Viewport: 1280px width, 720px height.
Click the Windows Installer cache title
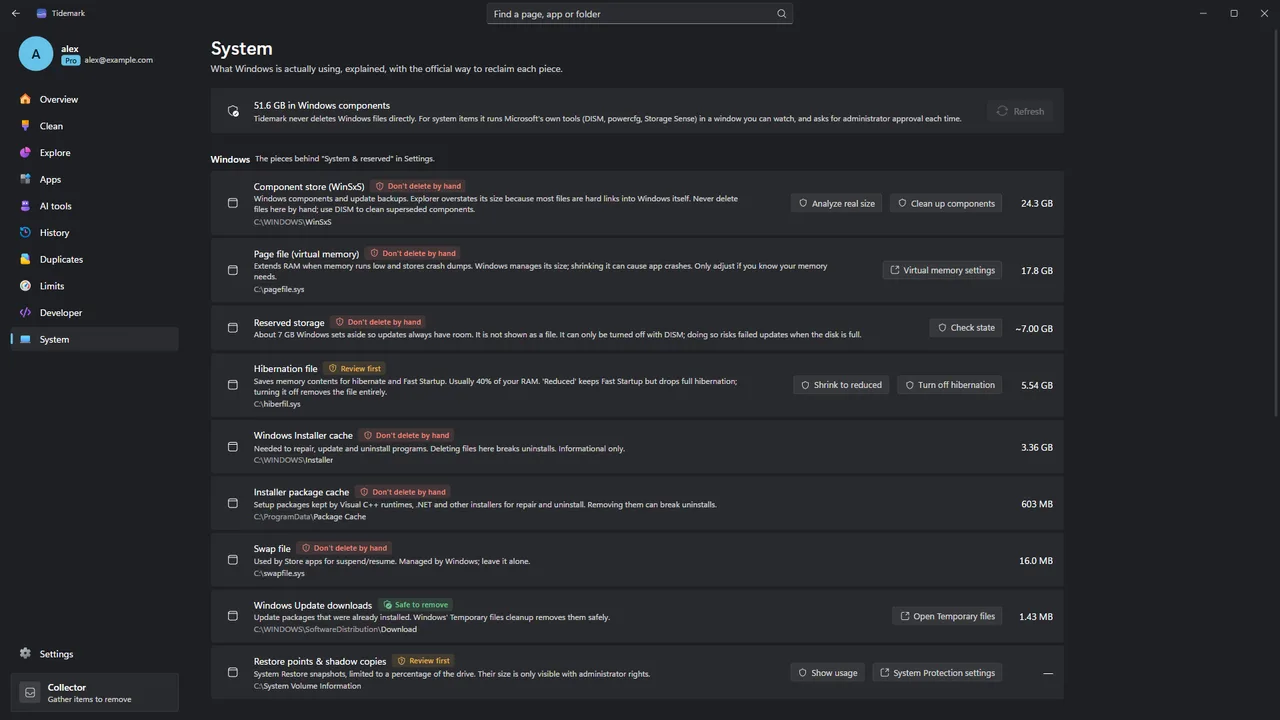click(303, 436)
